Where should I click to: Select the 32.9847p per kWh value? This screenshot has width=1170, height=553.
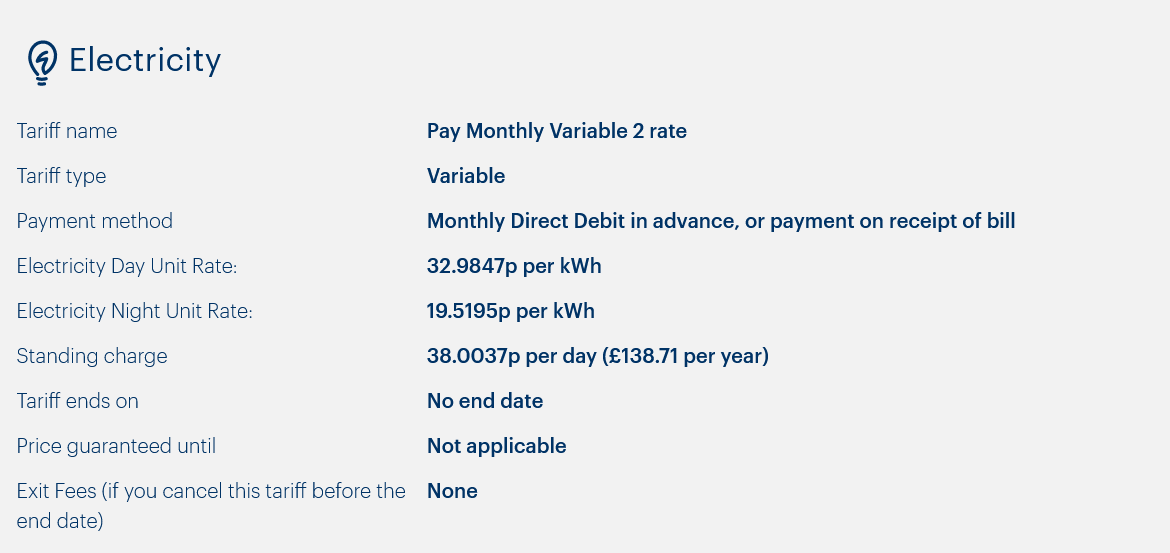pyautogui.click(x=514, y=266)
